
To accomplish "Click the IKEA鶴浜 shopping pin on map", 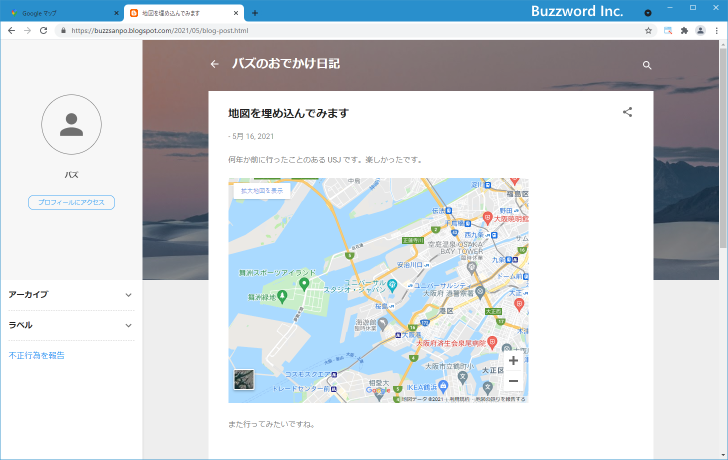I will pyautogui.click(x=443, y=385).
